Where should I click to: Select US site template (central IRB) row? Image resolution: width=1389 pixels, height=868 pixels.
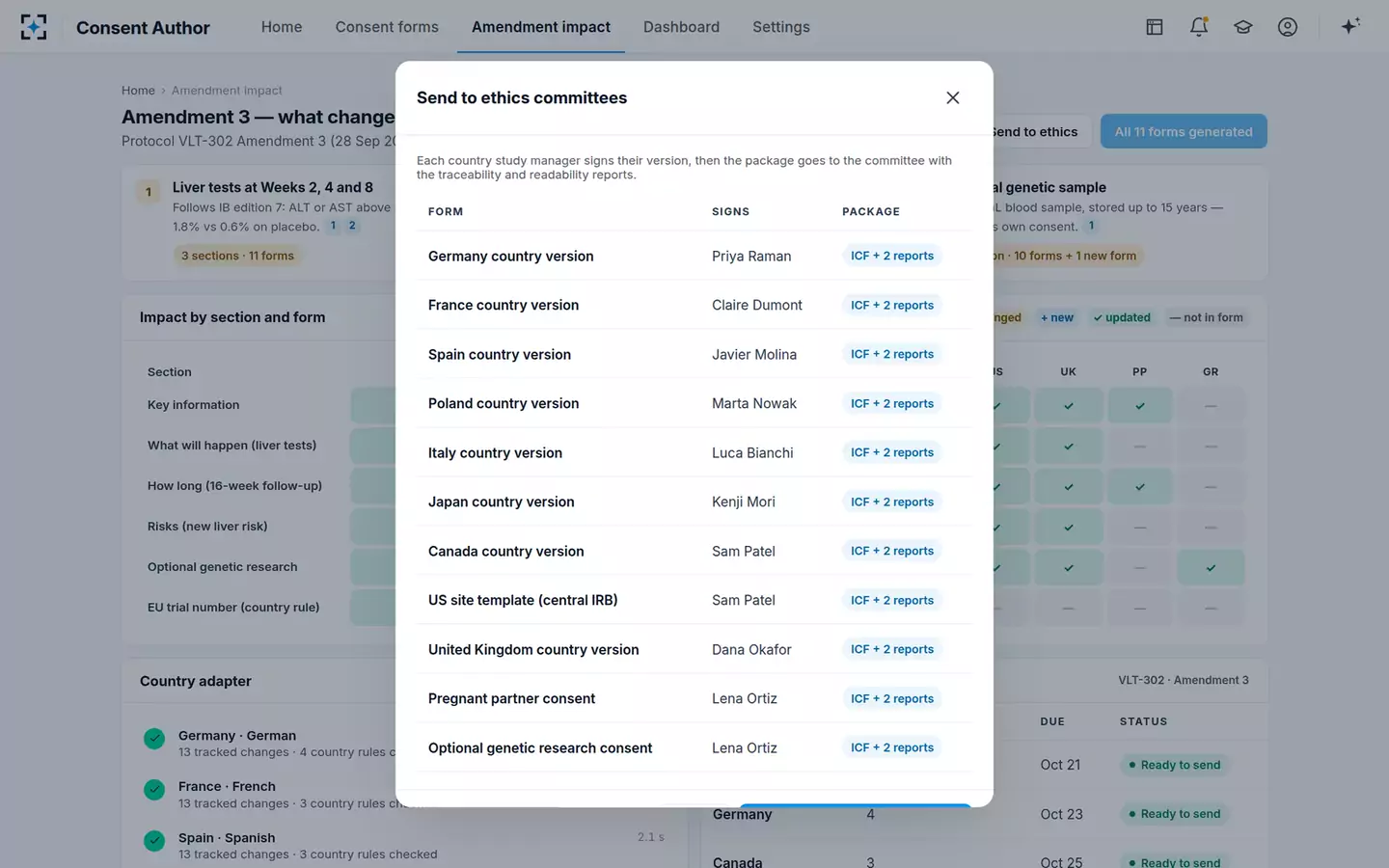[694, 600]
